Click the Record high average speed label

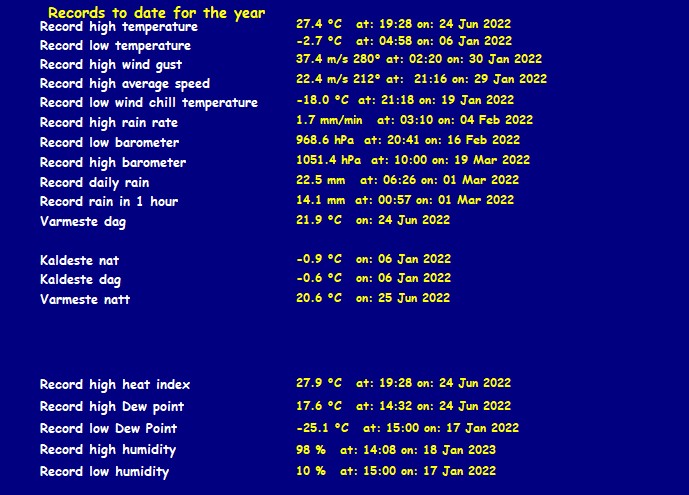(124, 84)
